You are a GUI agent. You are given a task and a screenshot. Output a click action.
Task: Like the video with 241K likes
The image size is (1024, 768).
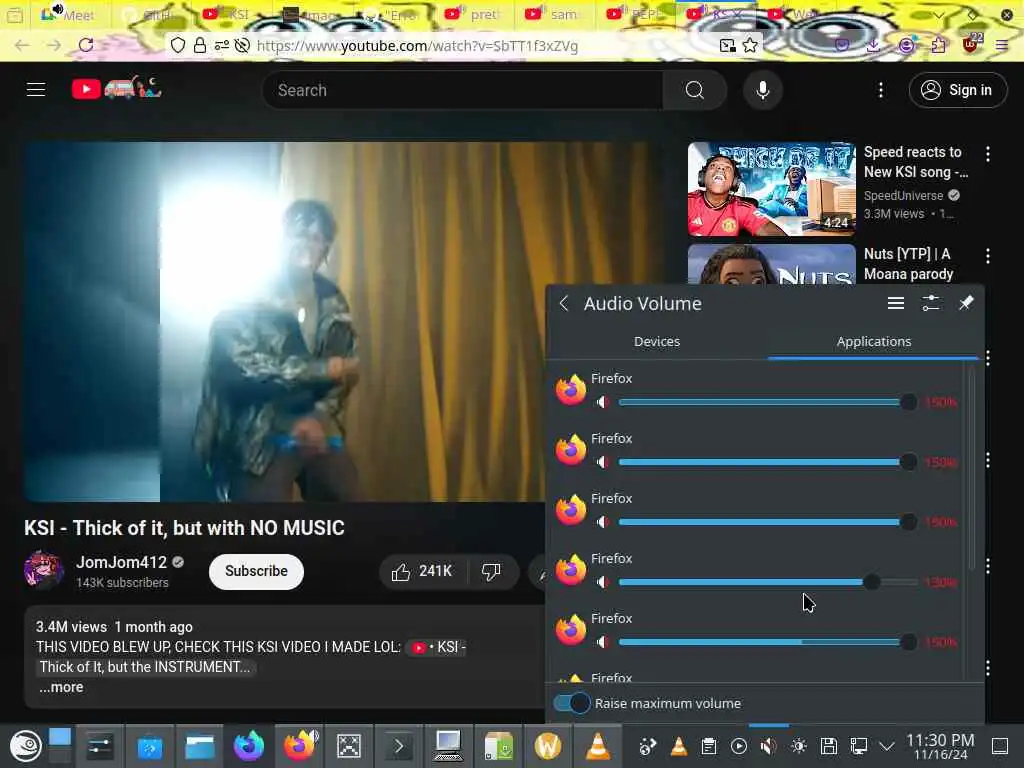422,571
